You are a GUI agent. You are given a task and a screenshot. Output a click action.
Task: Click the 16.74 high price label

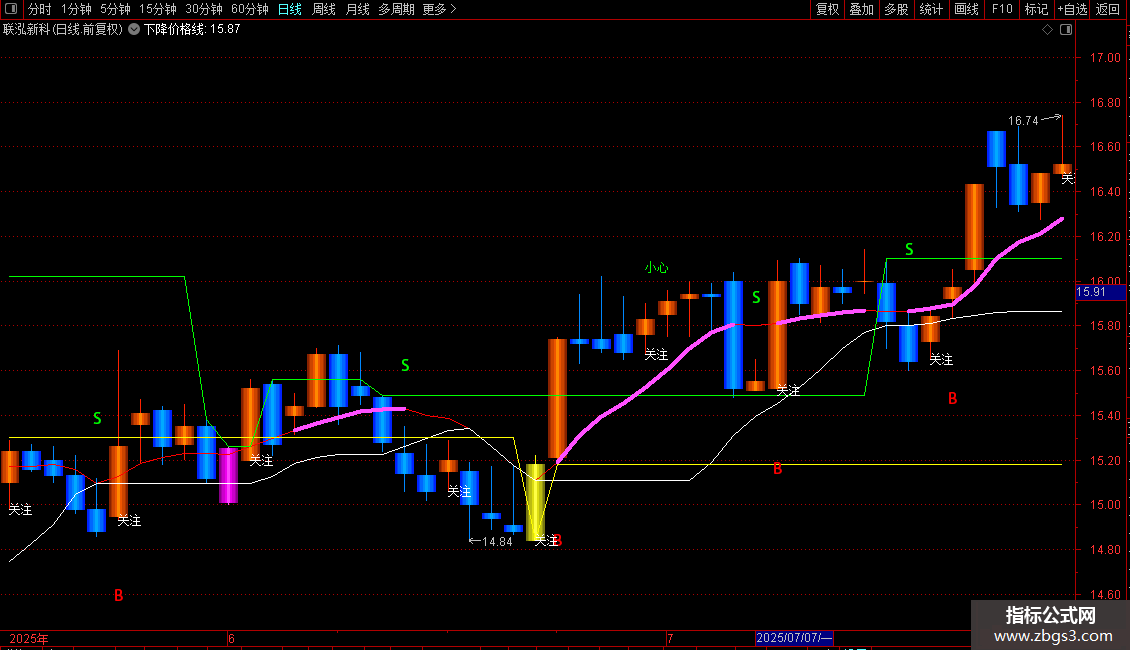tap(1023, 121)
